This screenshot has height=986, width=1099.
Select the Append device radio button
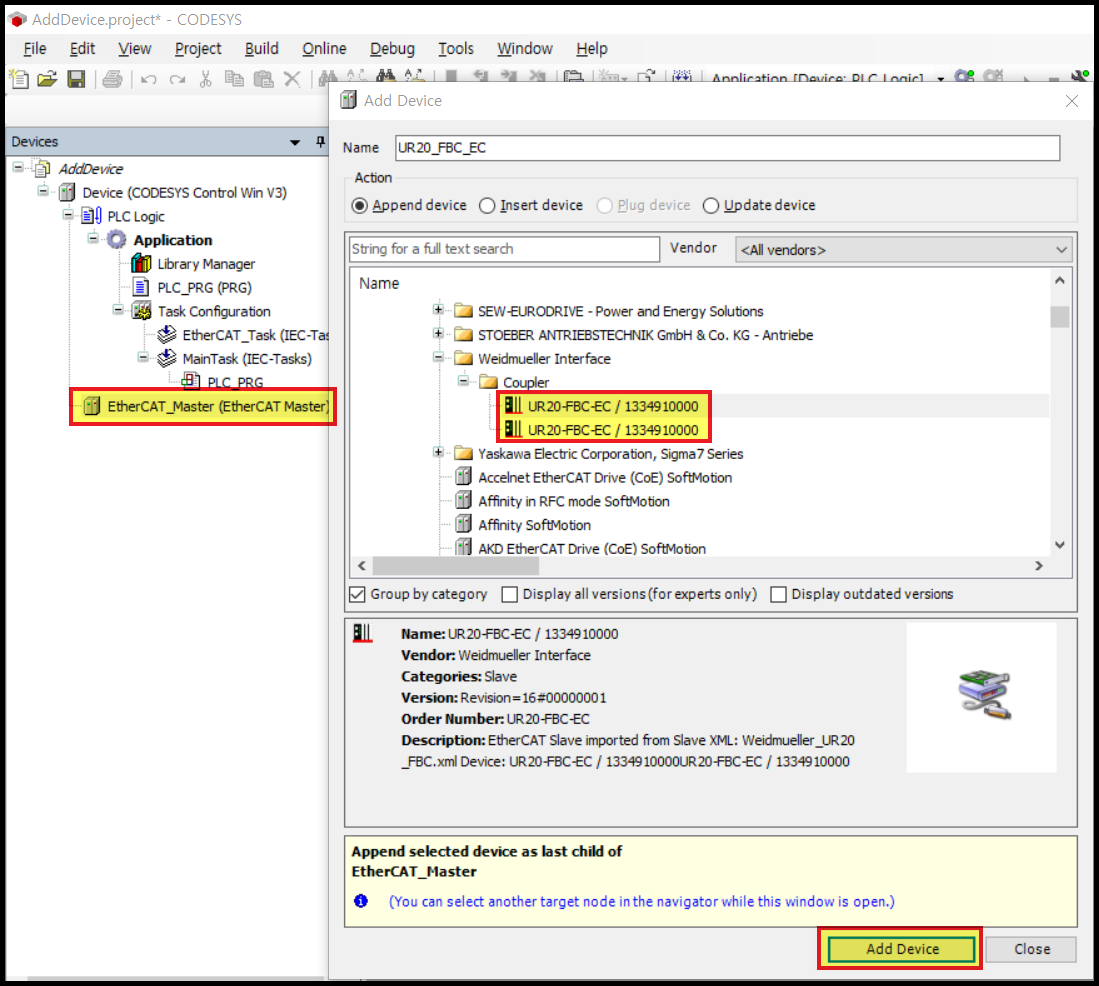click(x=360, y=205)
